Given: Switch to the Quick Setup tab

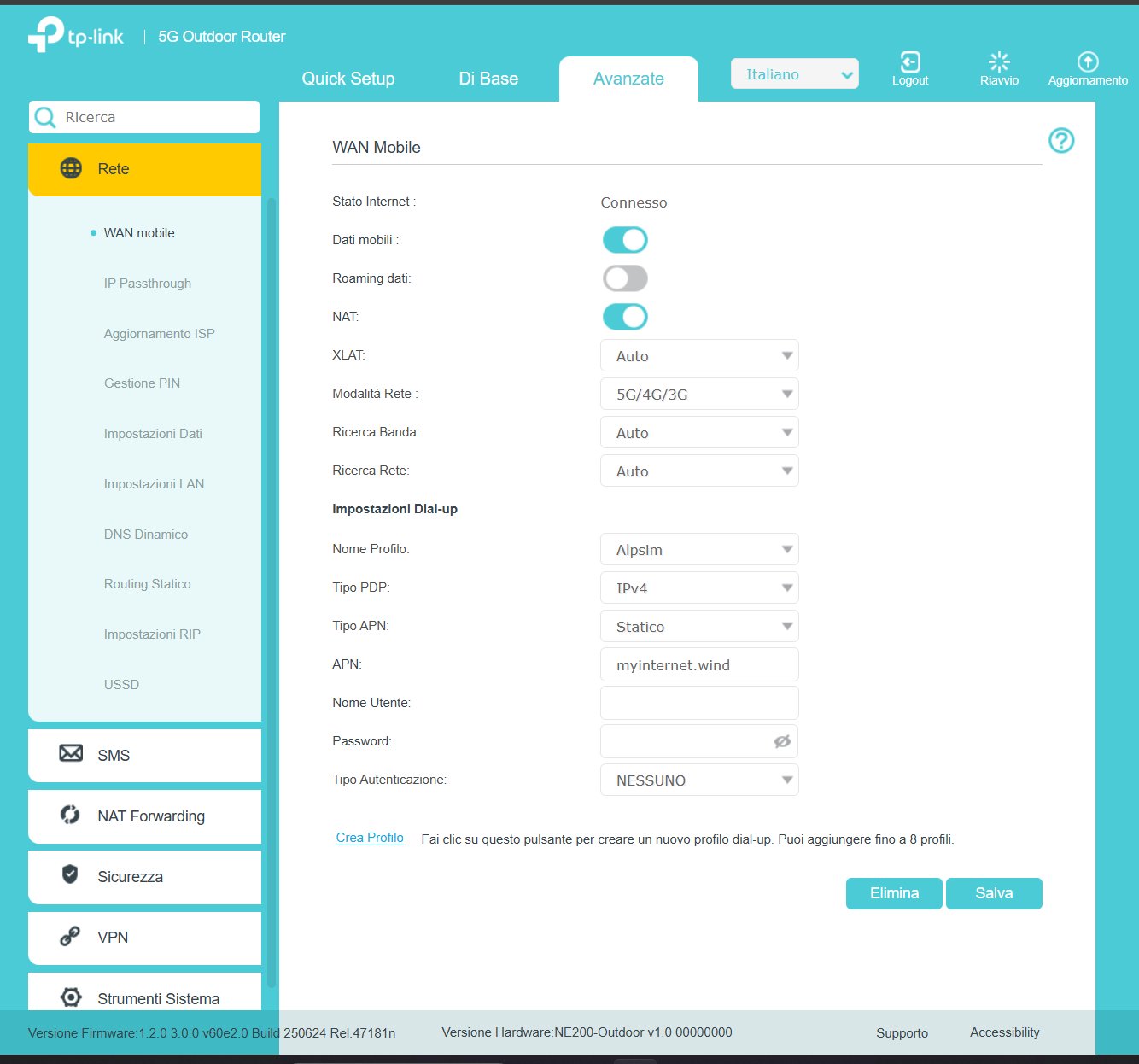Looking at the screenshot, I should tap(348, 79).
